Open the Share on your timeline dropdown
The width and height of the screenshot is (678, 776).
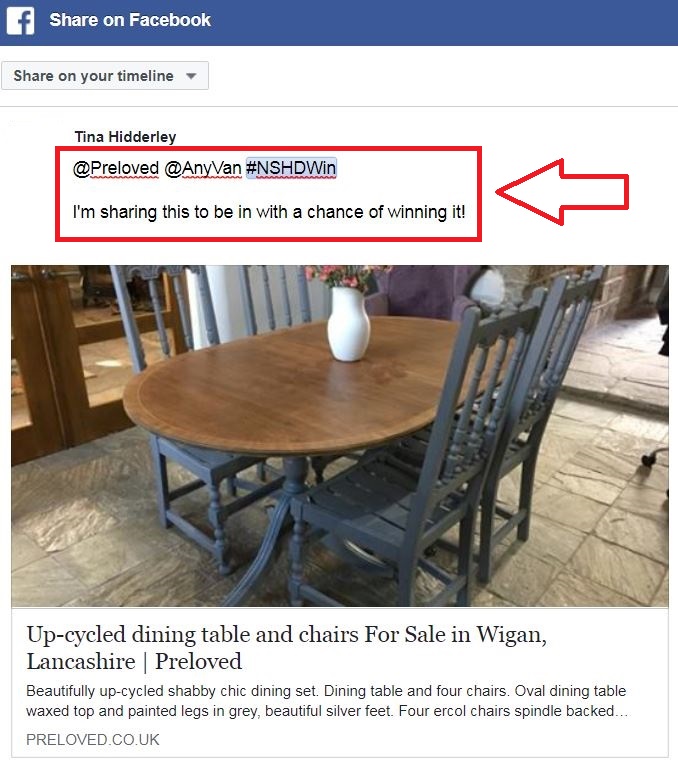[x=105, y=76]
